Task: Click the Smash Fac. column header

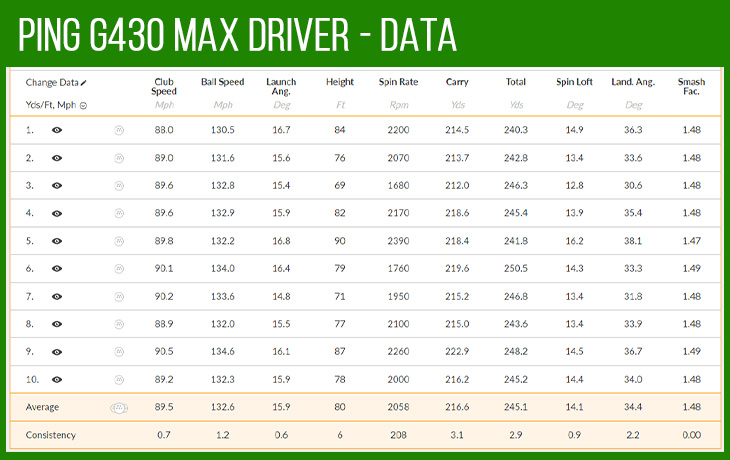Action: point(691,87)
